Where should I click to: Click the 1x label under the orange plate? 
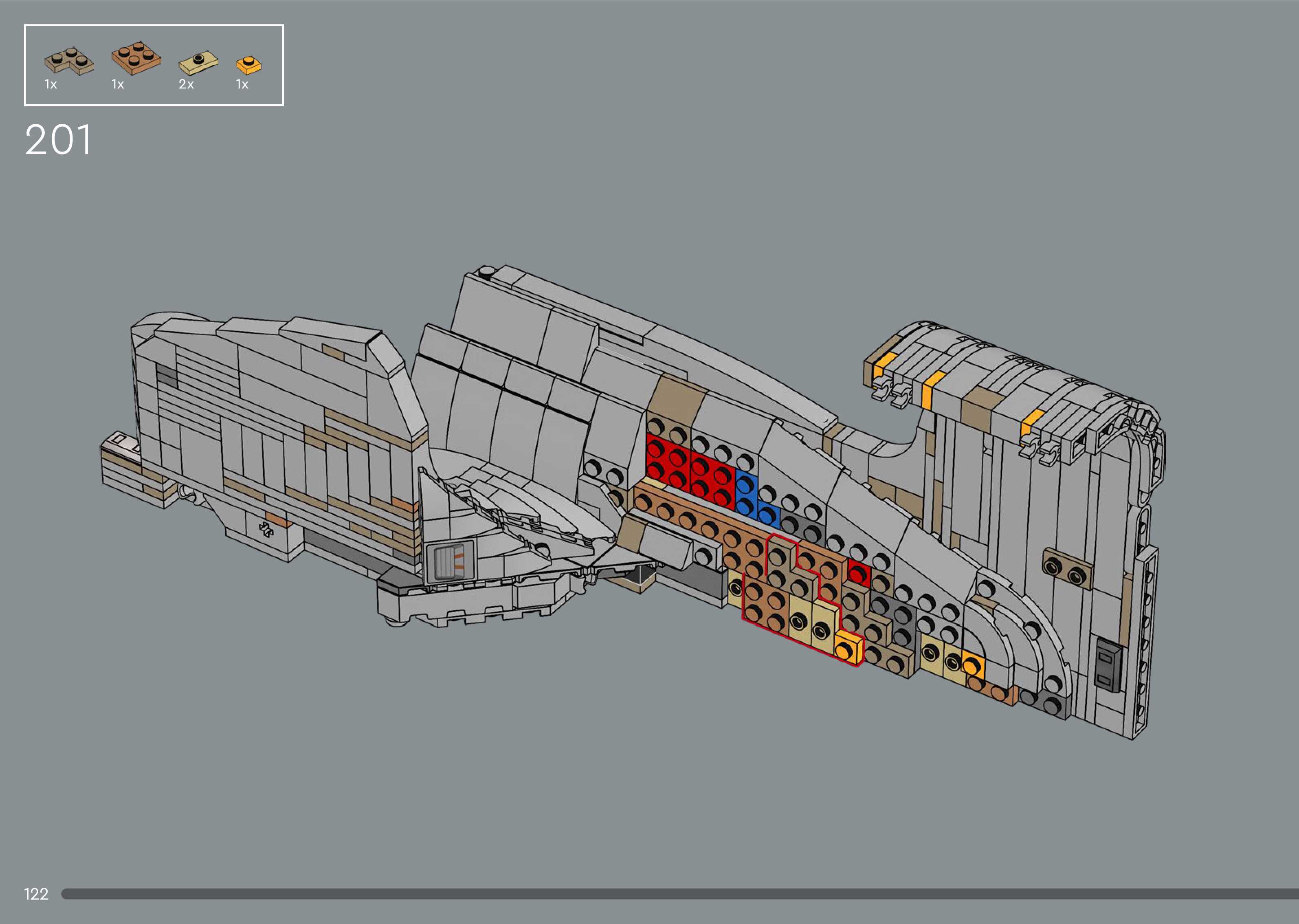coord(242,85)
